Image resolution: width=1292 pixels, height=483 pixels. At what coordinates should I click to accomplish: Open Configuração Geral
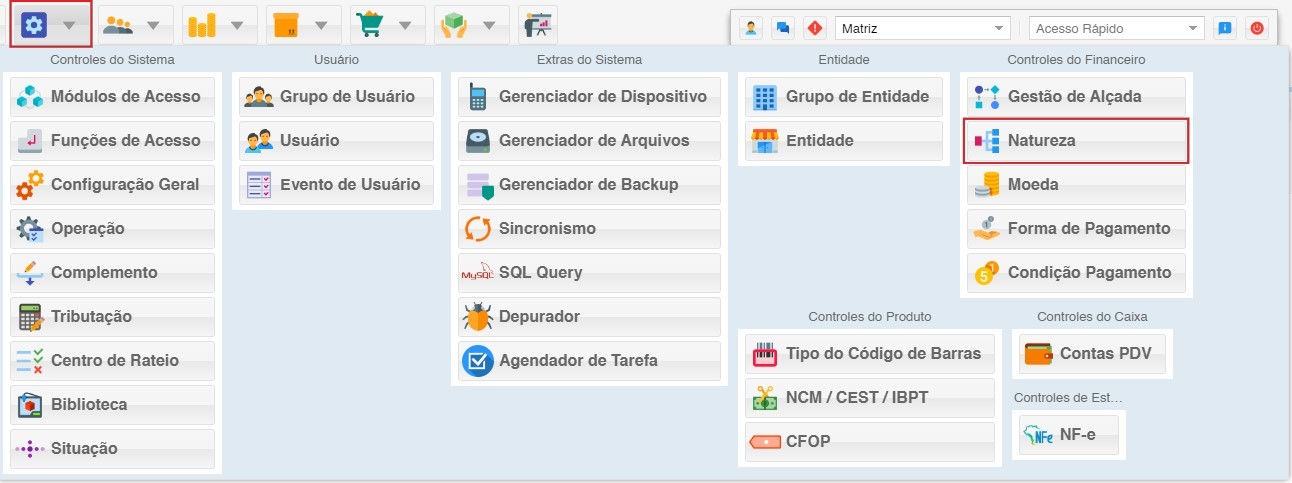click(x=113, y=185)
